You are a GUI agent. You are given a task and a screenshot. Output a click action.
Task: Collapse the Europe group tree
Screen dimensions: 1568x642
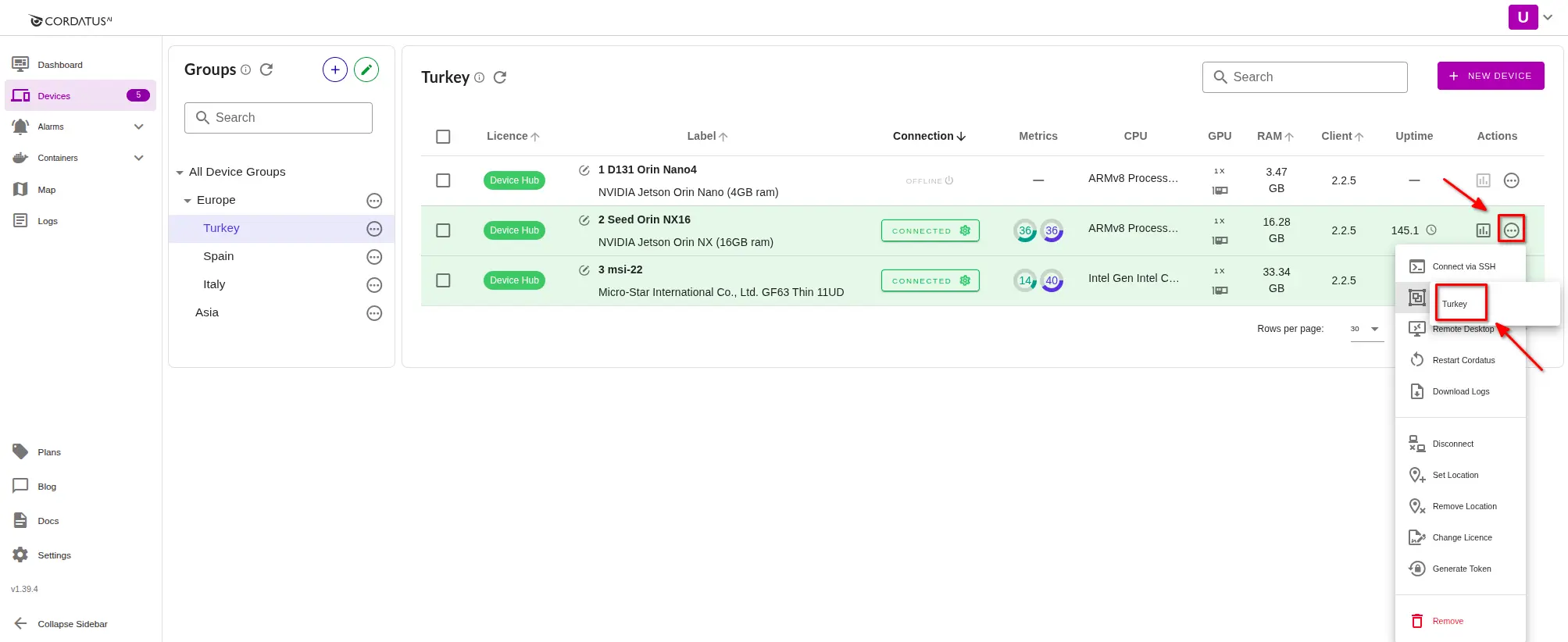click(x=188, y=201)
